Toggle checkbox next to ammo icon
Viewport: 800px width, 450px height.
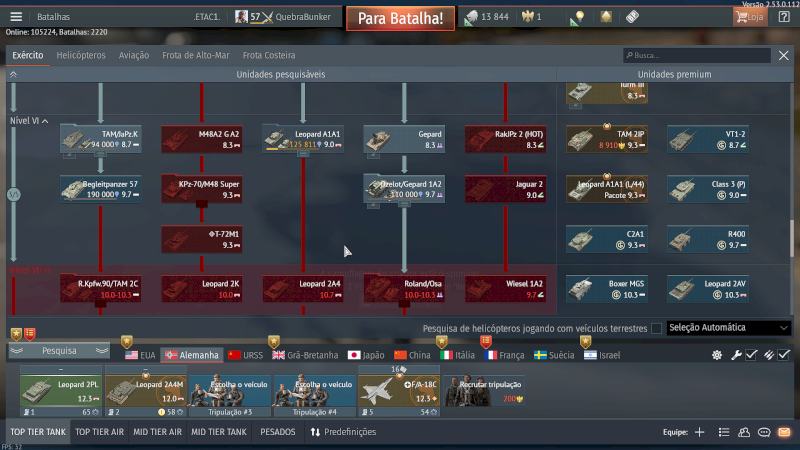pyautogui.click(x=784, y=355)
